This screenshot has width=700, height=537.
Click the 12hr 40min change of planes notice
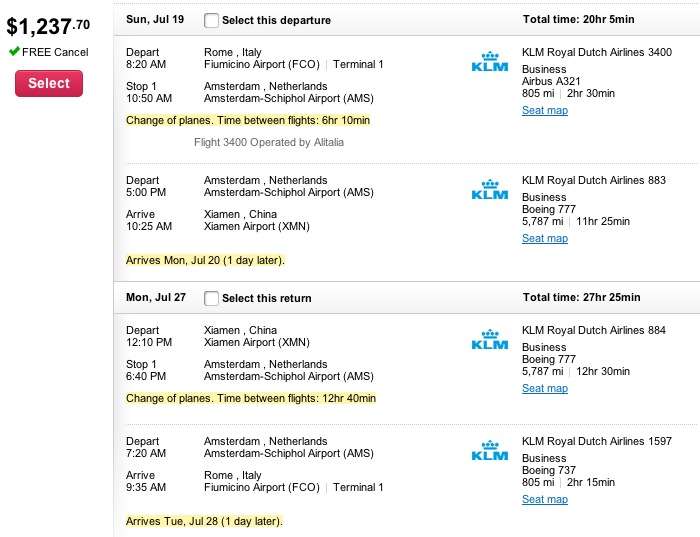pos(251,398)
